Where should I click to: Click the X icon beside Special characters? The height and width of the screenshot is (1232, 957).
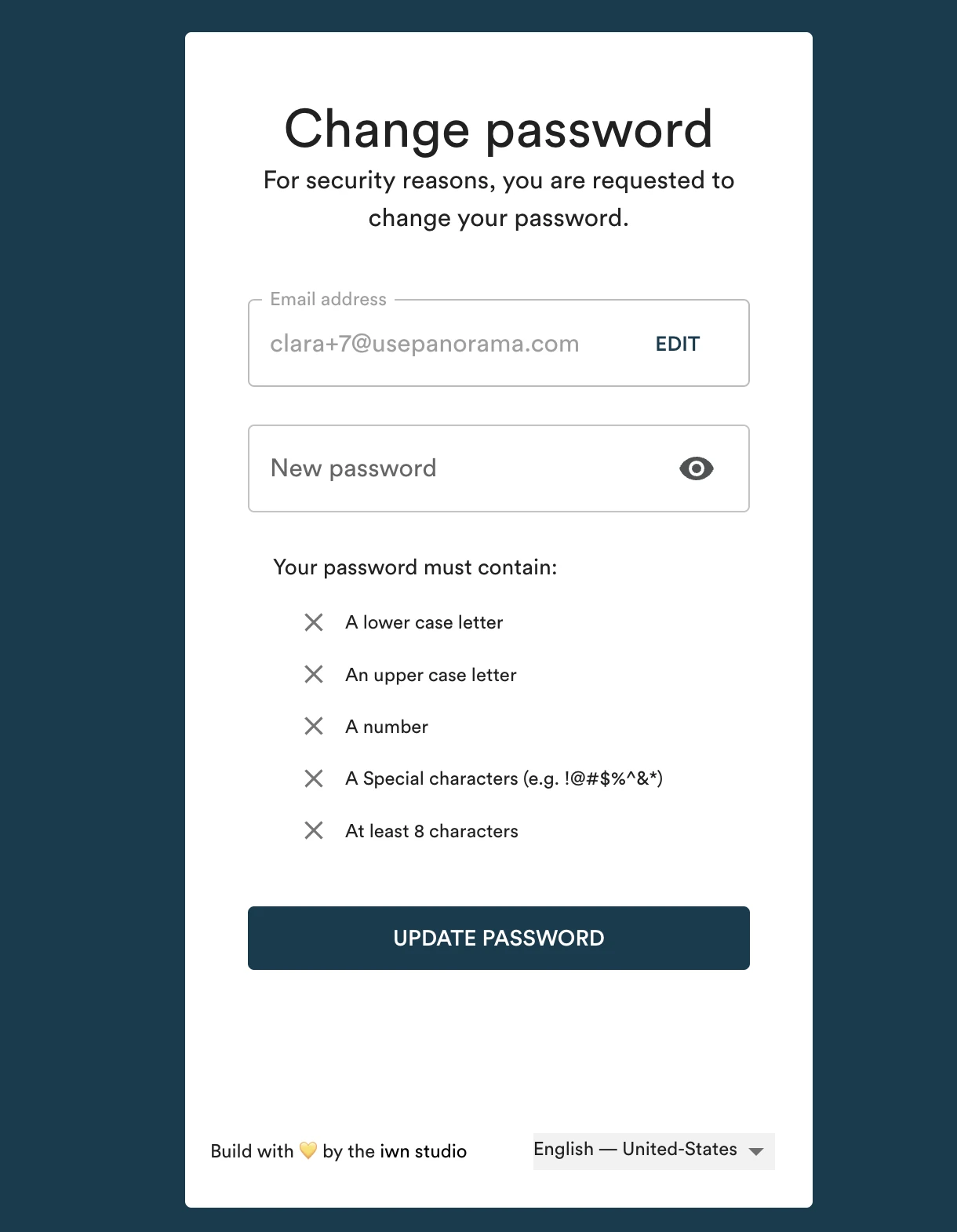pos(314,778)
